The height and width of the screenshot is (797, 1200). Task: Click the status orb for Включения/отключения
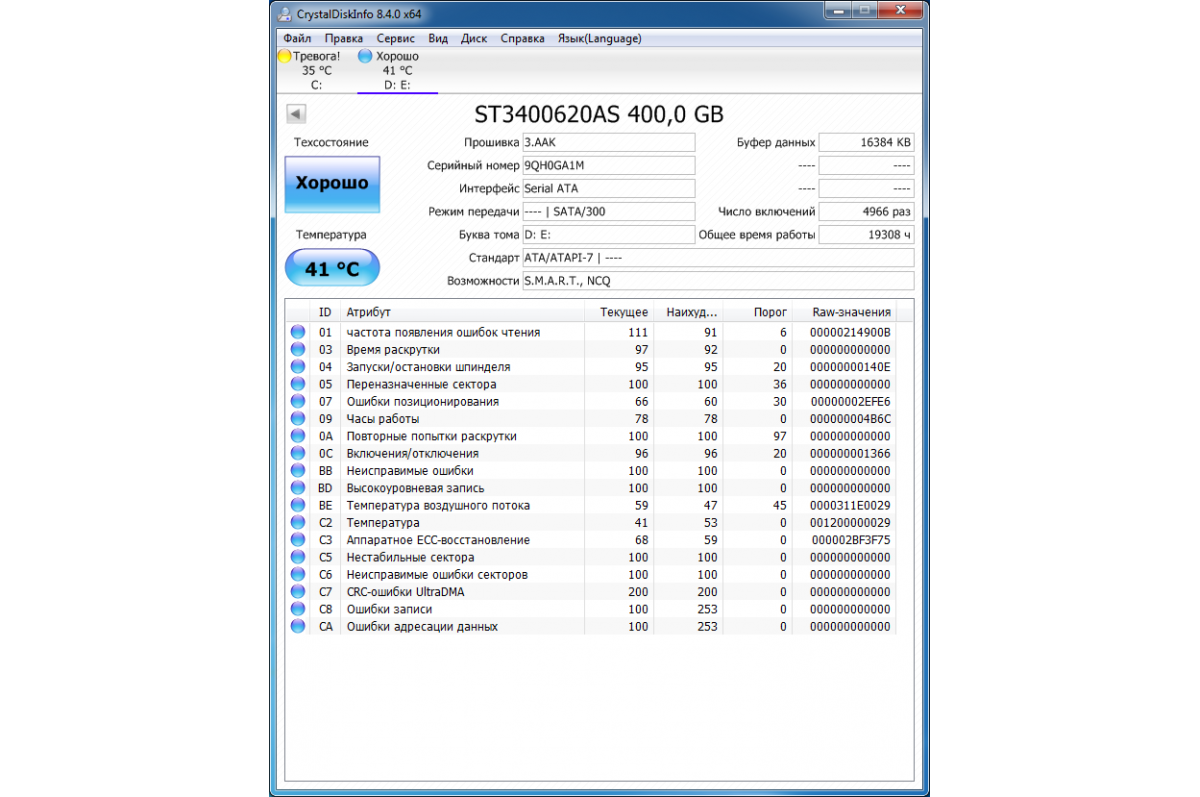[x=298, y=453]
